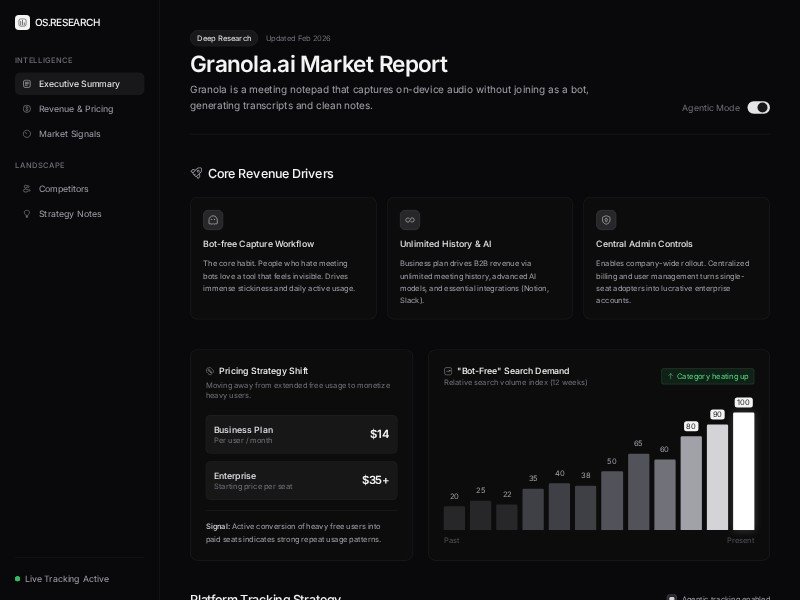
Task: Click the green Live Tracking status dot
Action: click(18, 579)
